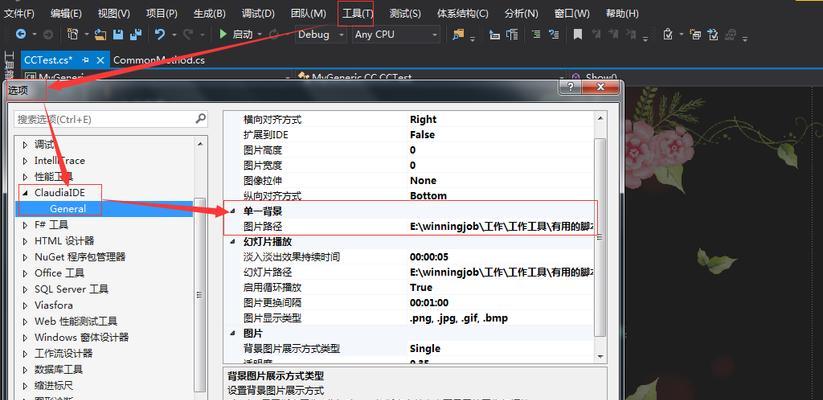Click the New Project toolbar icon

pyautogui.click(x=72, y=34)
